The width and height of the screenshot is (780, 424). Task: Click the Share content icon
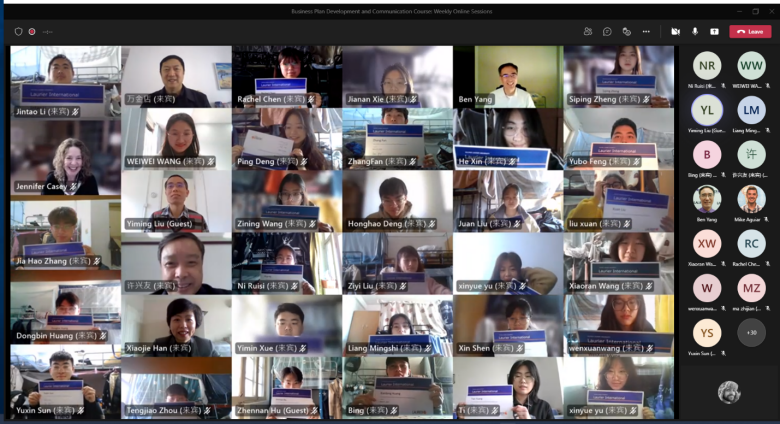(714, 31)
